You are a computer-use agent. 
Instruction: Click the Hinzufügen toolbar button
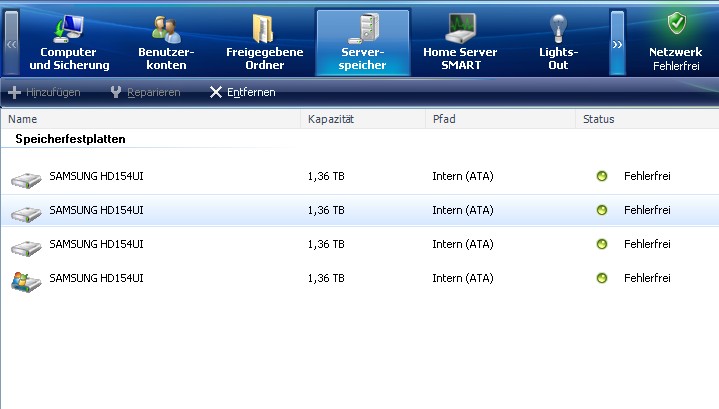pos(44,92)
